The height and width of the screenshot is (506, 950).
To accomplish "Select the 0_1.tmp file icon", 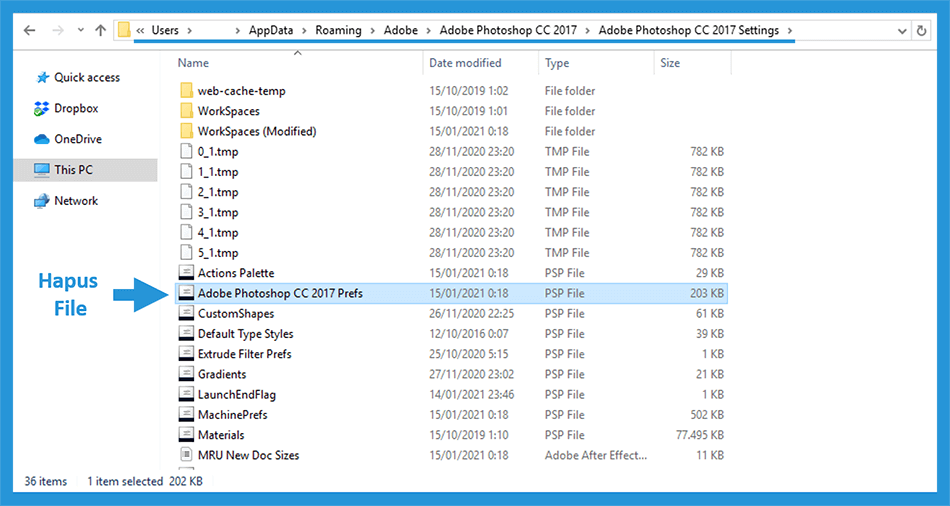I will click(x=187, y=151).
